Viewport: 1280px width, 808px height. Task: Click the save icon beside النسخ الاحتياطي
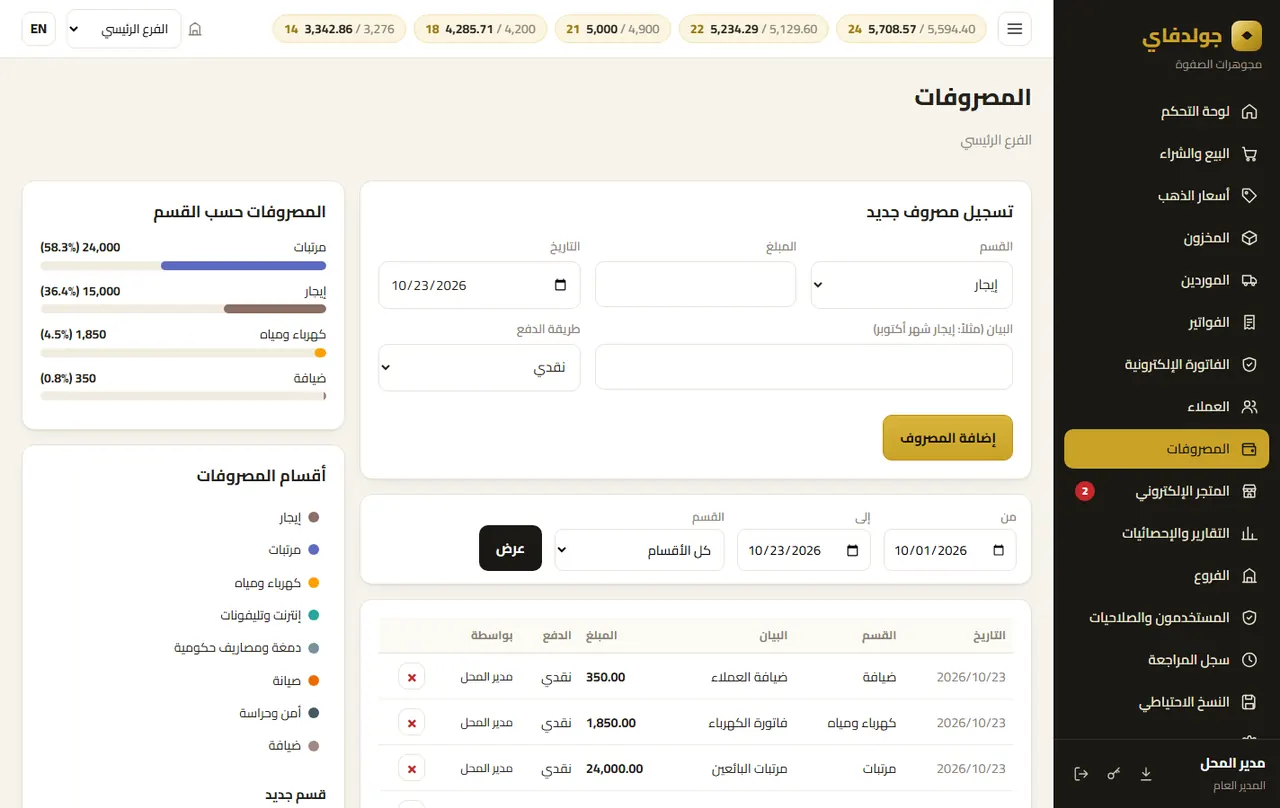[1249, 703]
